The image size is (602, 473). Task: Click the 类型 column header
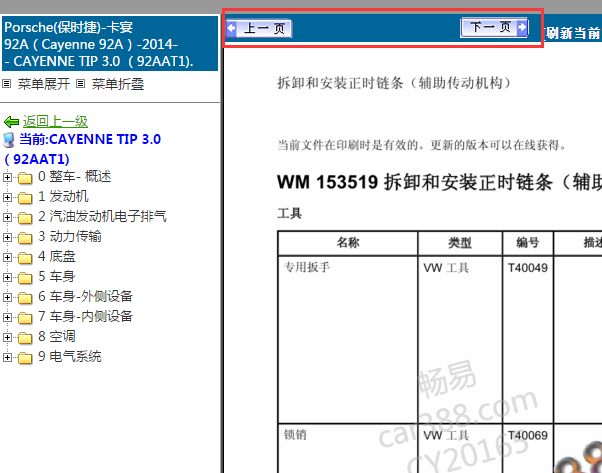point(460,243)
